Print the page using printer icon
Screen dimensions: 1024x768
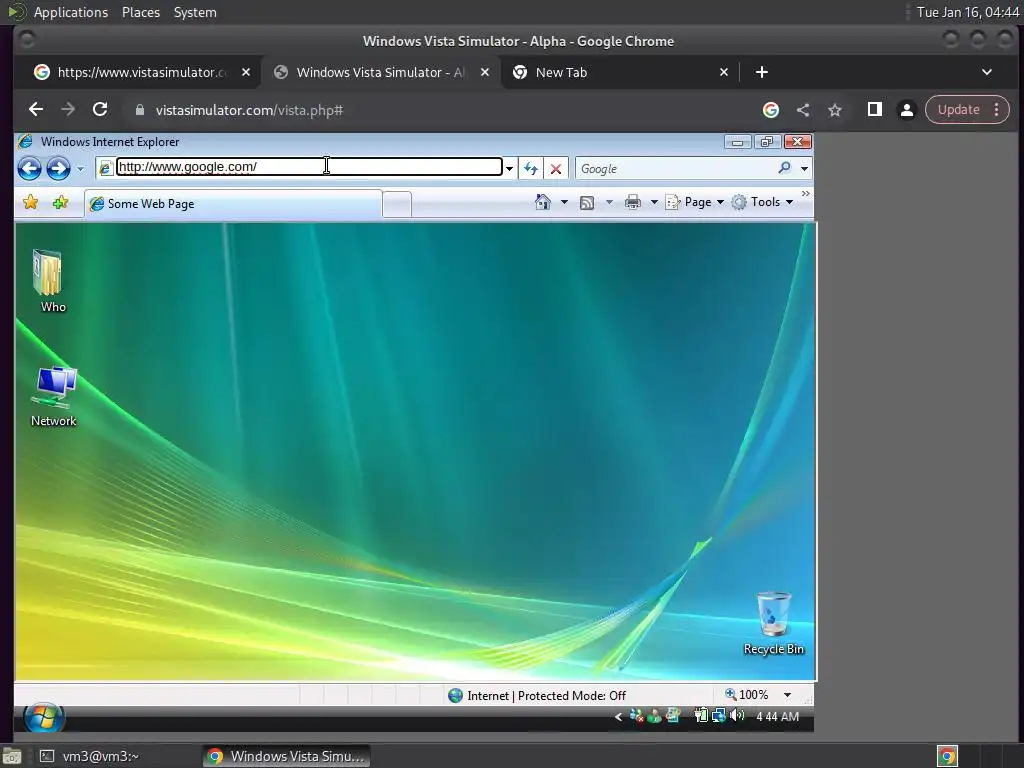(x=633, y=202)
